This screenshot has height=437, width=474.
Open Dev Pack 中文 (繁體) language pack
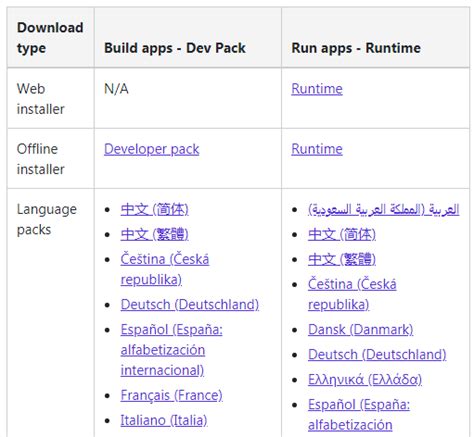tap(155, 234)
